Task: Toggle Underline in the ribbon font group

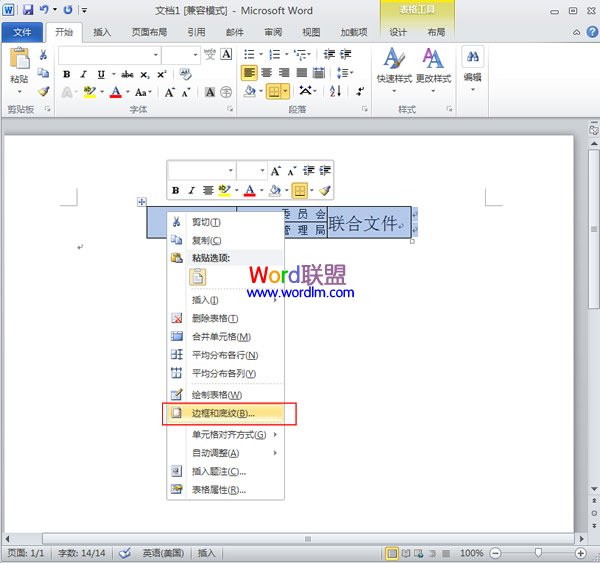Action: pyautogui.click(x=101, y=74)
